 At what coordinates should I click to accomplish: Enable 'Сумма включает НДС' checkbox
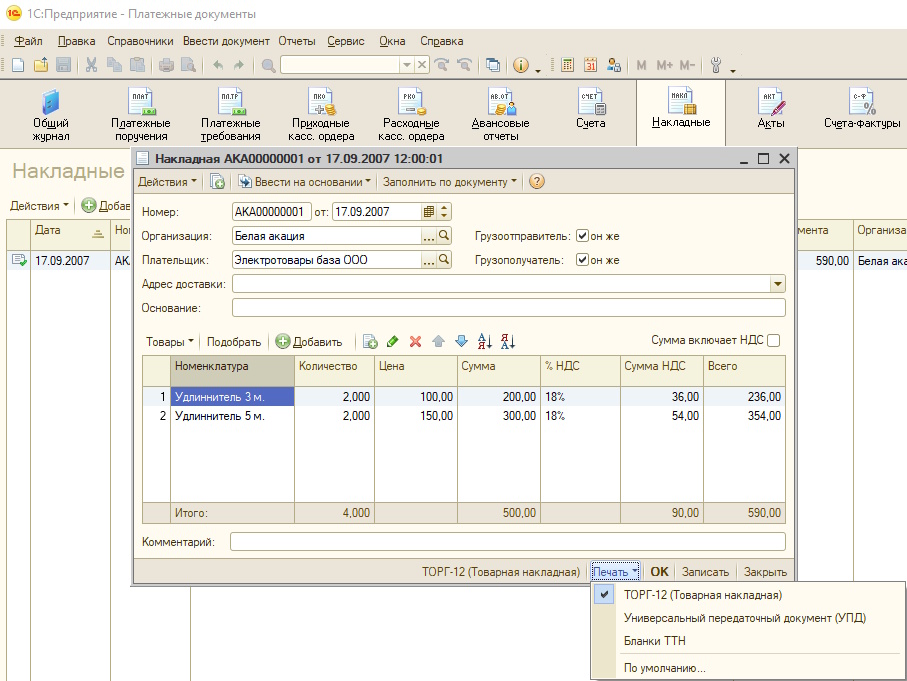[774, 341]
